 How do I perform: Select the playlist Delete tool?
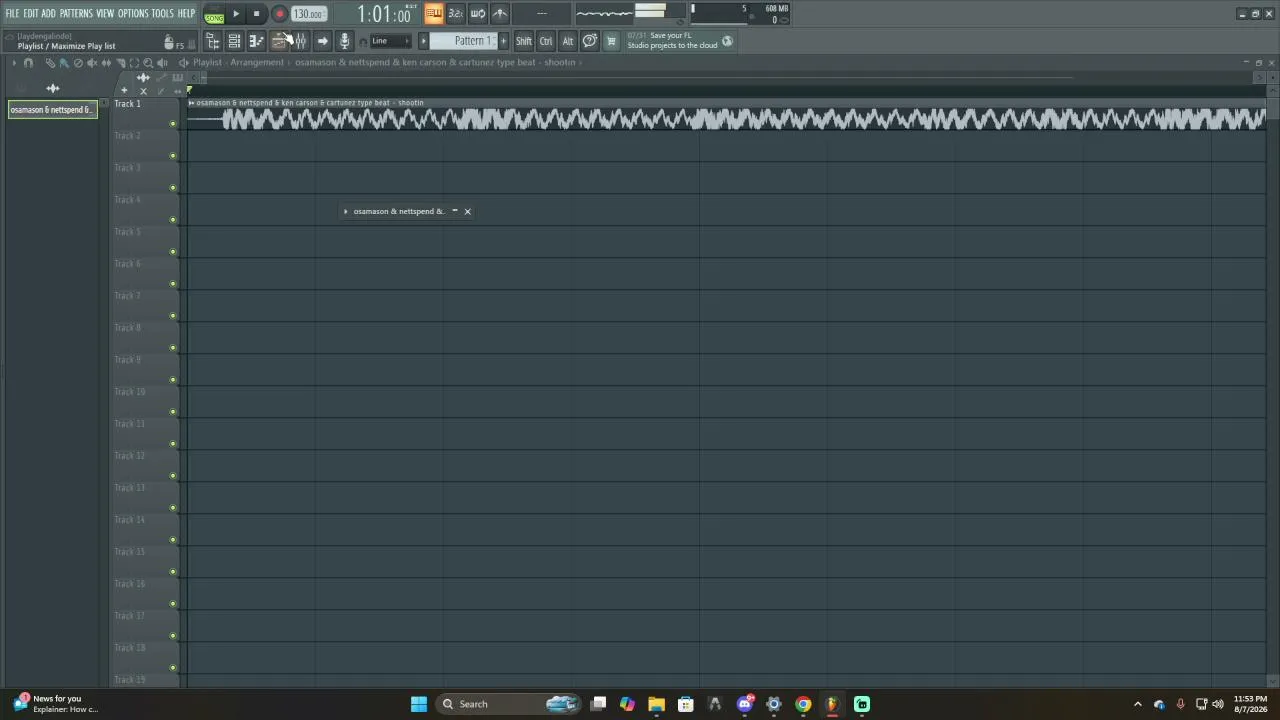[78, 63]
